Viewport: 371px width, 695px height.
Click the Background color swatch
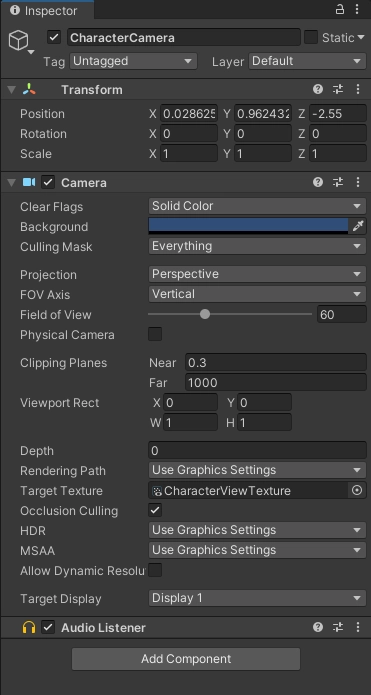pos(248,226)
